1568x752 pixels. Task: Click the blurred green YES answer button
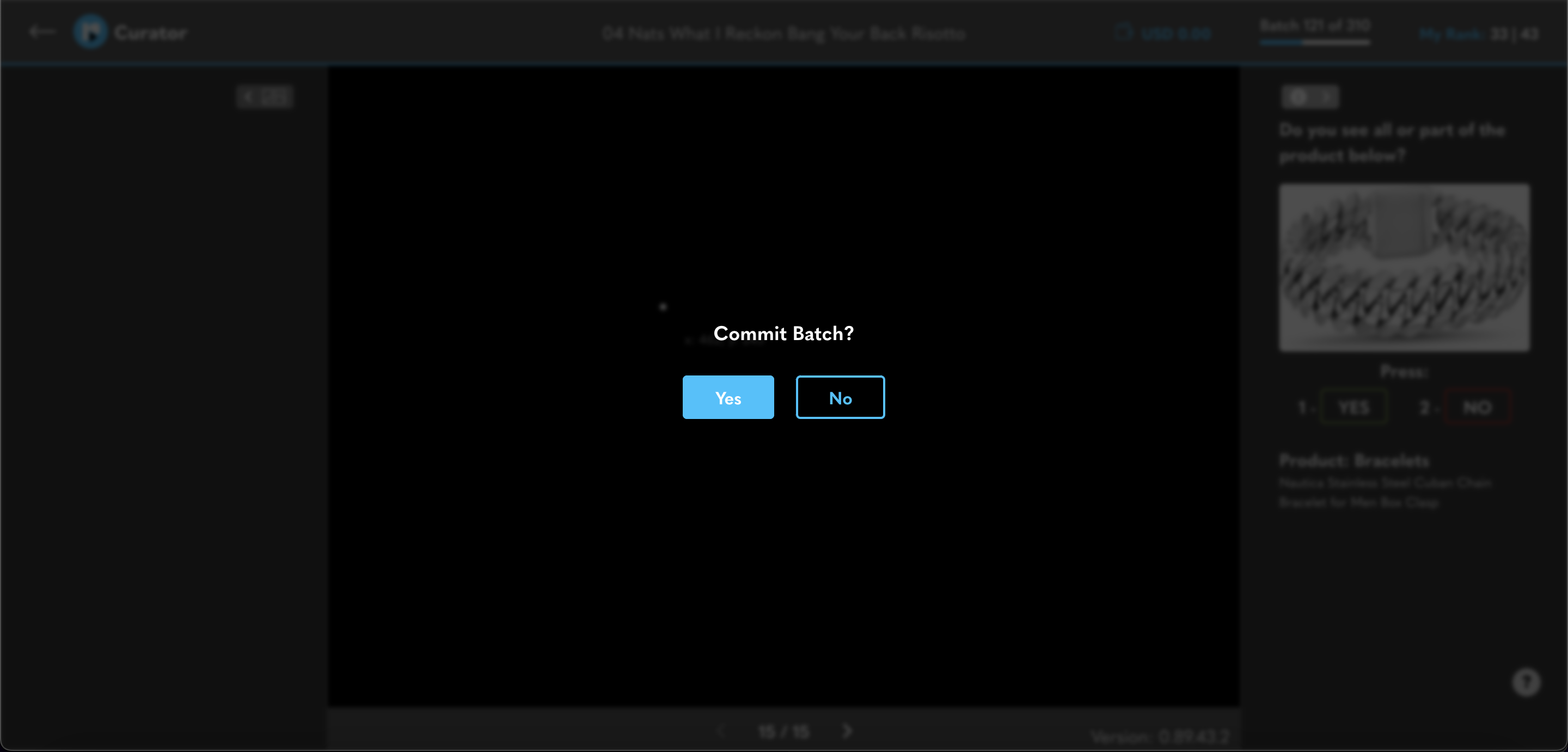1353,407
